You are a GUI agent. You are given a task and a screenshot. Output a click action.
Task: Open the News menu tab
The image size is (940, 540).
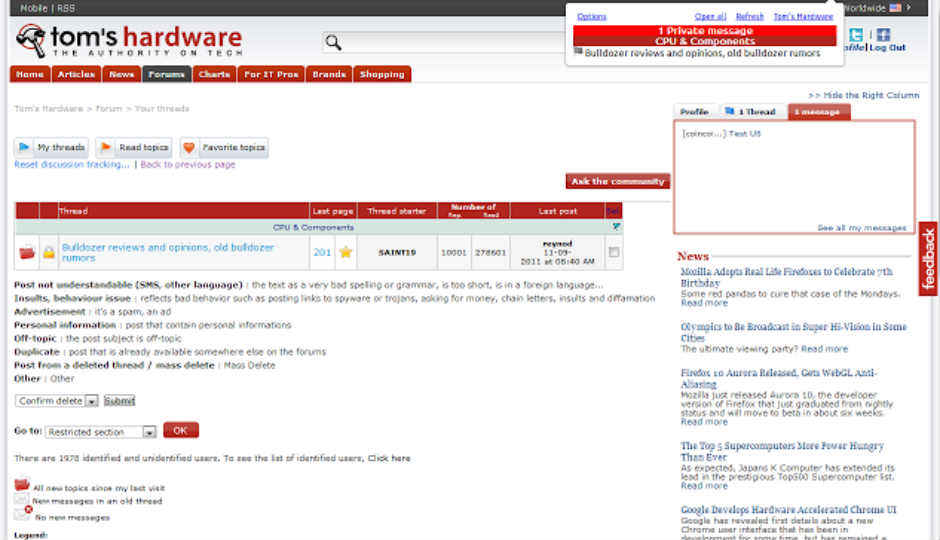[x=122, y=74]
